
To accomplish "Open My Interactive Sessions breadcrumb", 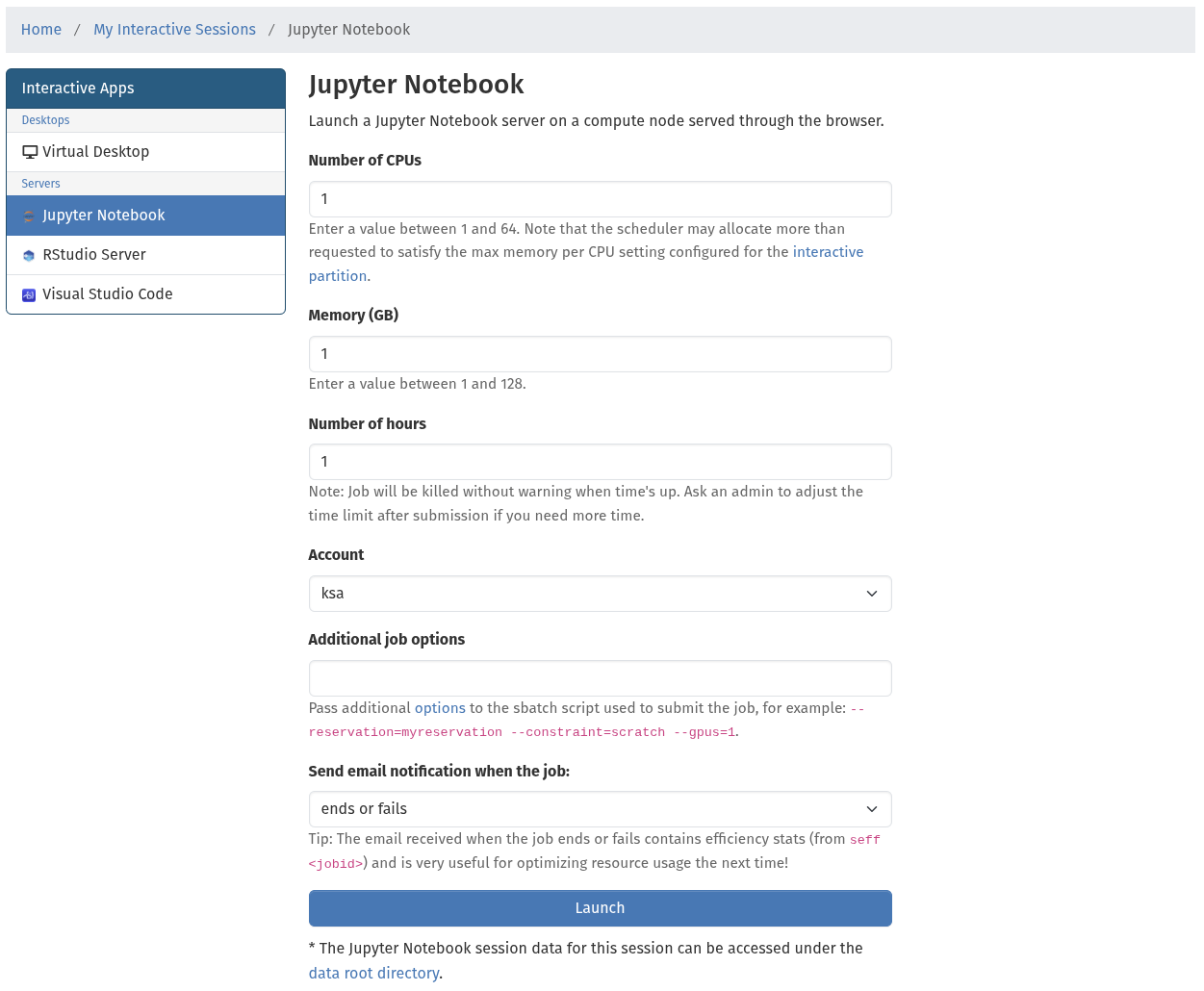I will (x=174, y=30).
